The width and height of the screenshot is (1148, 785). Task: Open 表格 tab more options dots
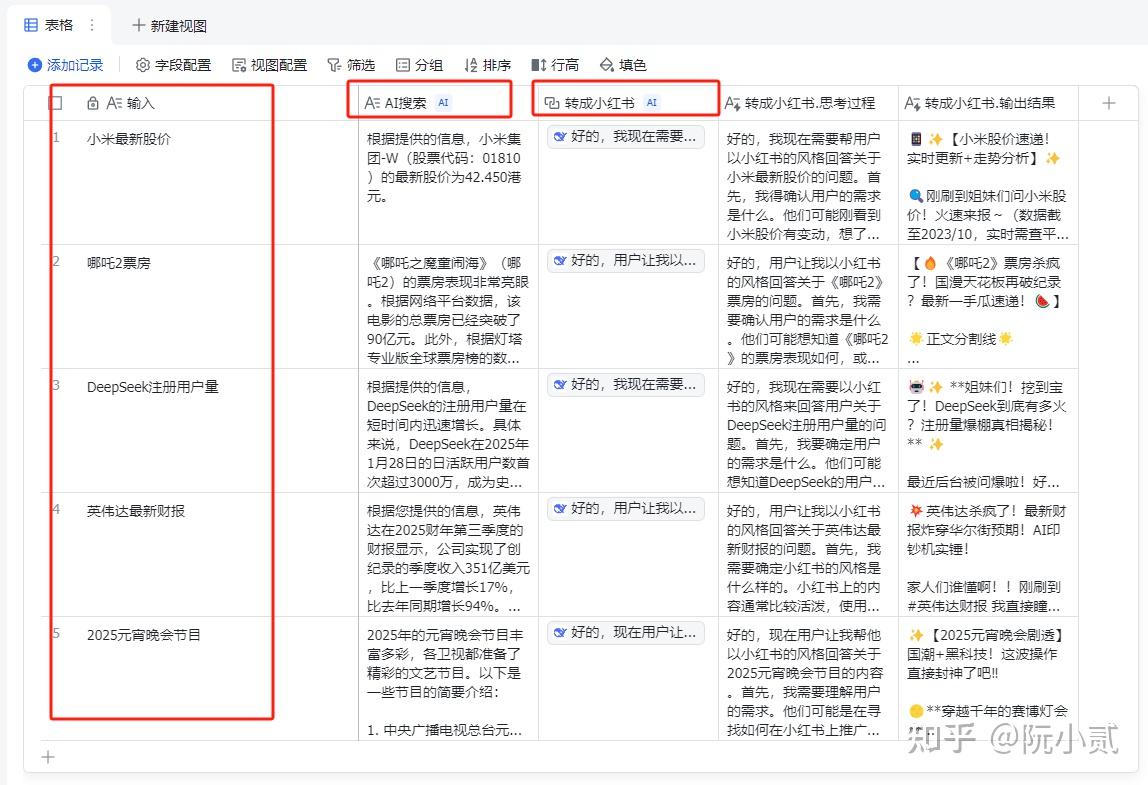click(92, 25)
